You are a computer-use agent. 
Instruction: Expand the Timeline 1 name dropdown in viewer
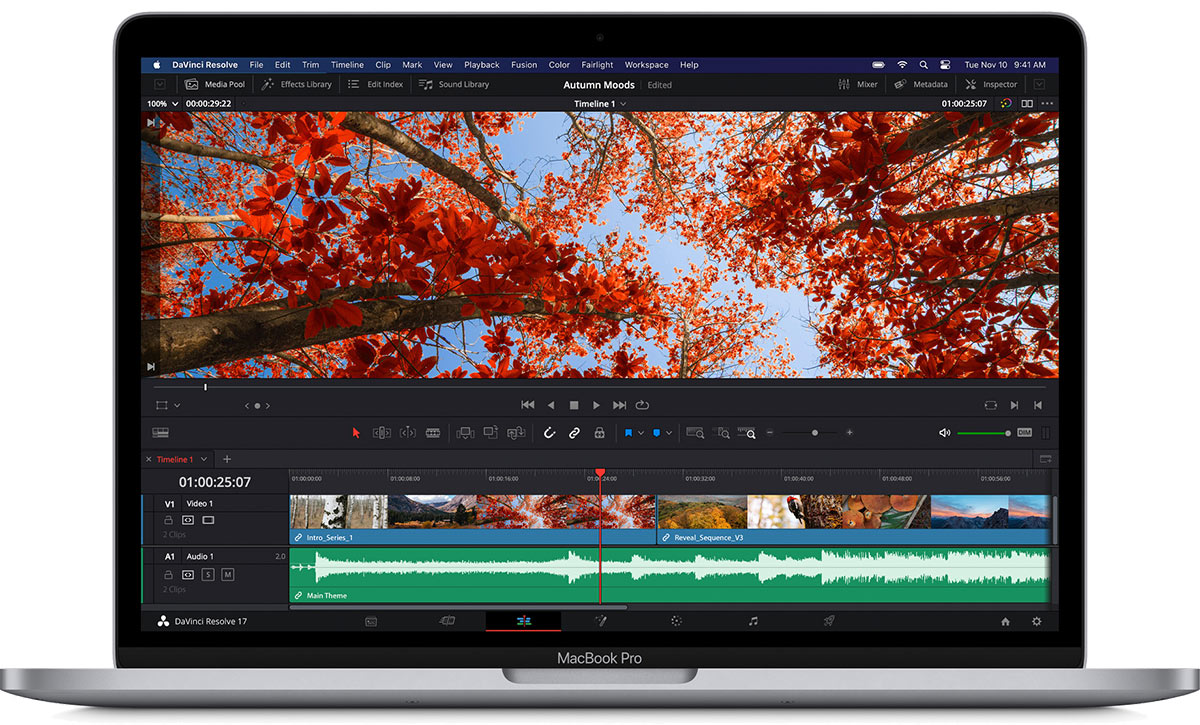click(x=623, y=104)
